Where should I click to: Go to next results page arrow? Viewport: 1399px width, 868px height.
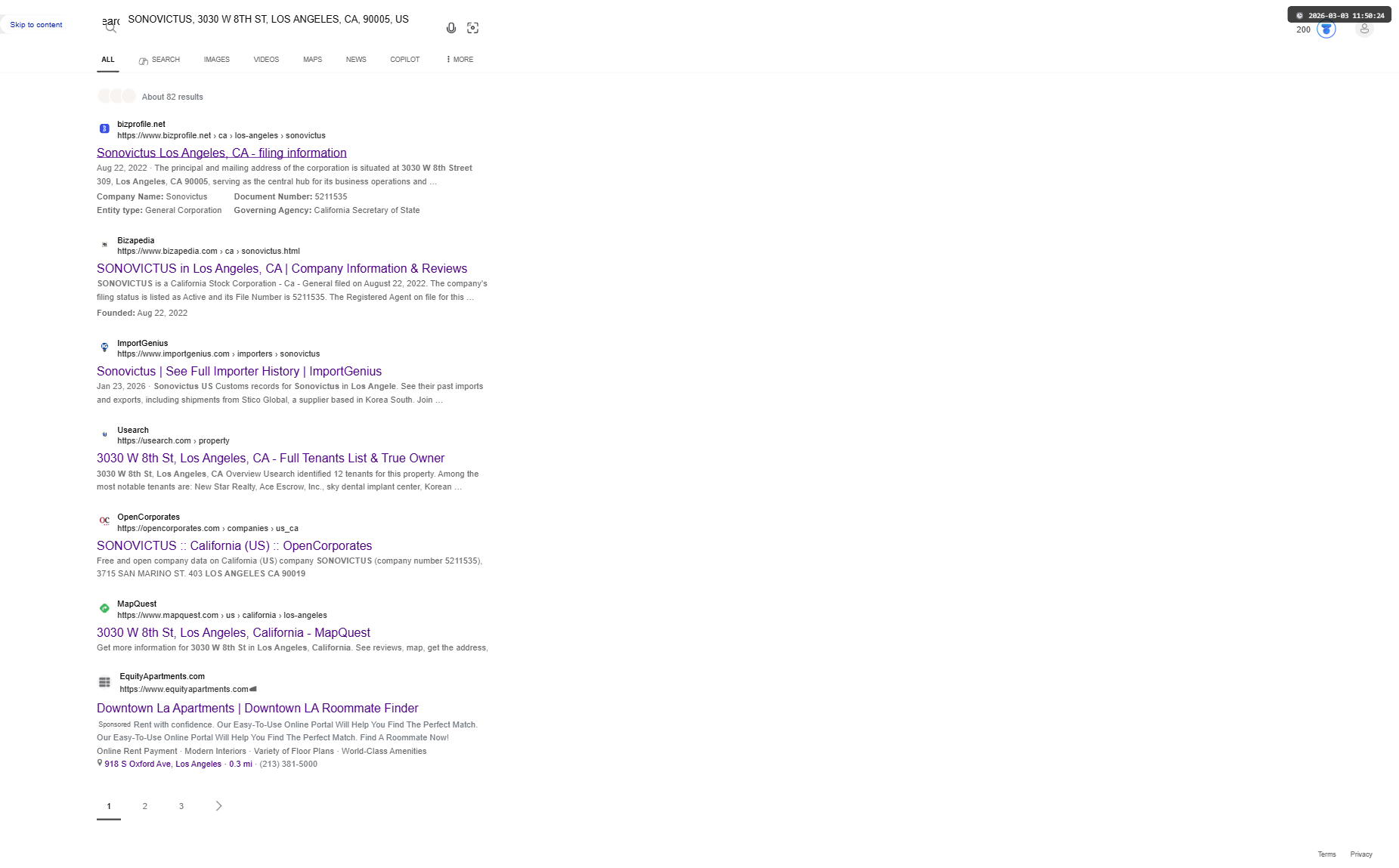pos(218,806)
